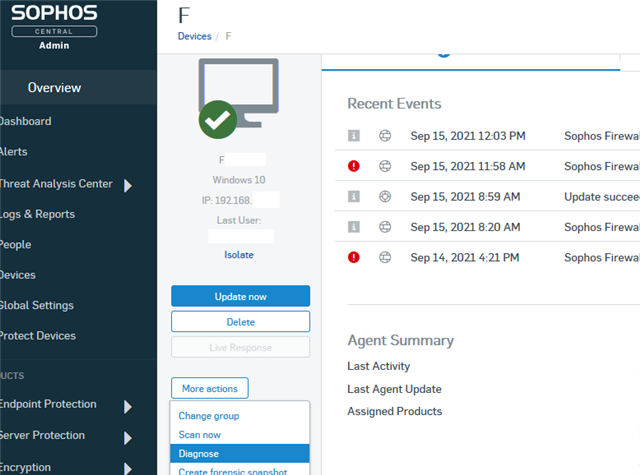Click the Last Agent Update label
640x475 pixels.
[x=394, y=389]
